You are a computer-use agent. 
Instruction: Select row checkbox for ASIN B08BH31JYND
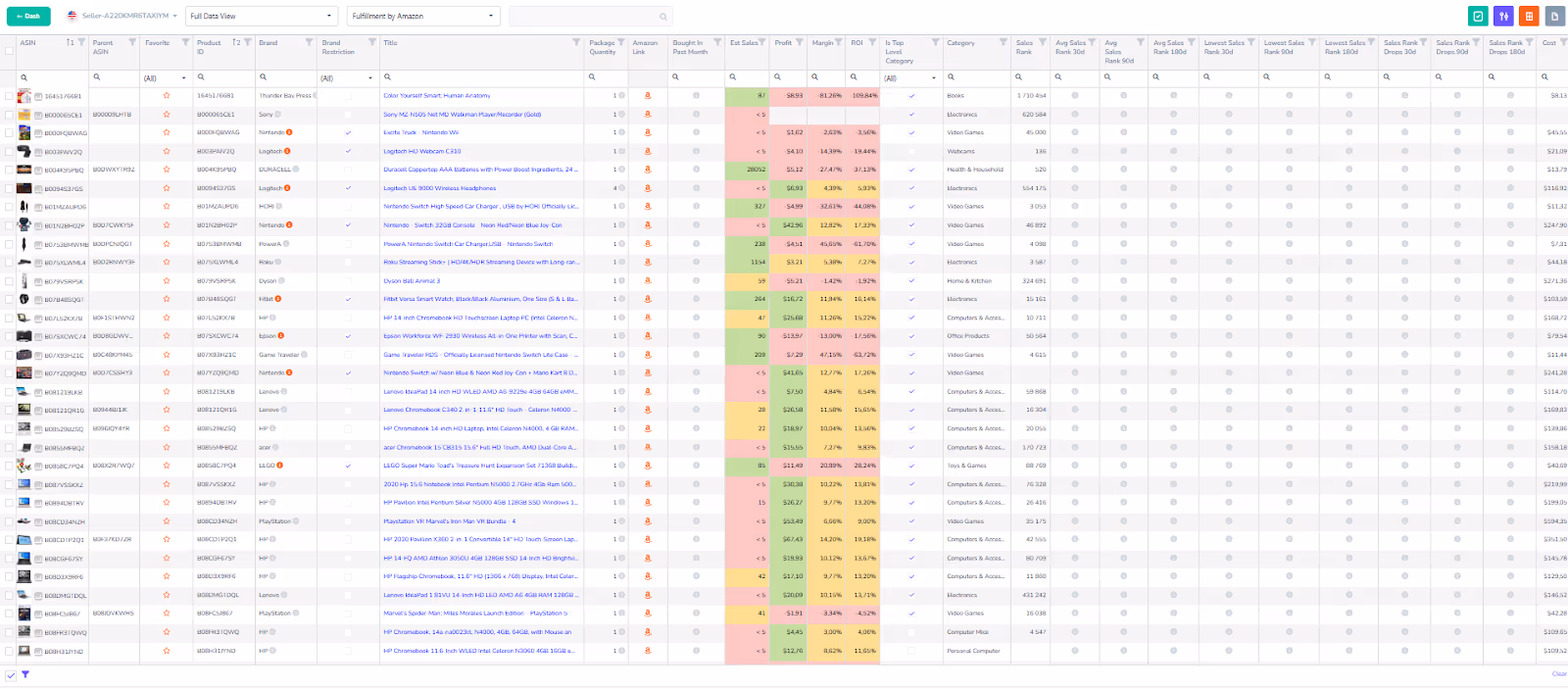(x=9, y=651)
